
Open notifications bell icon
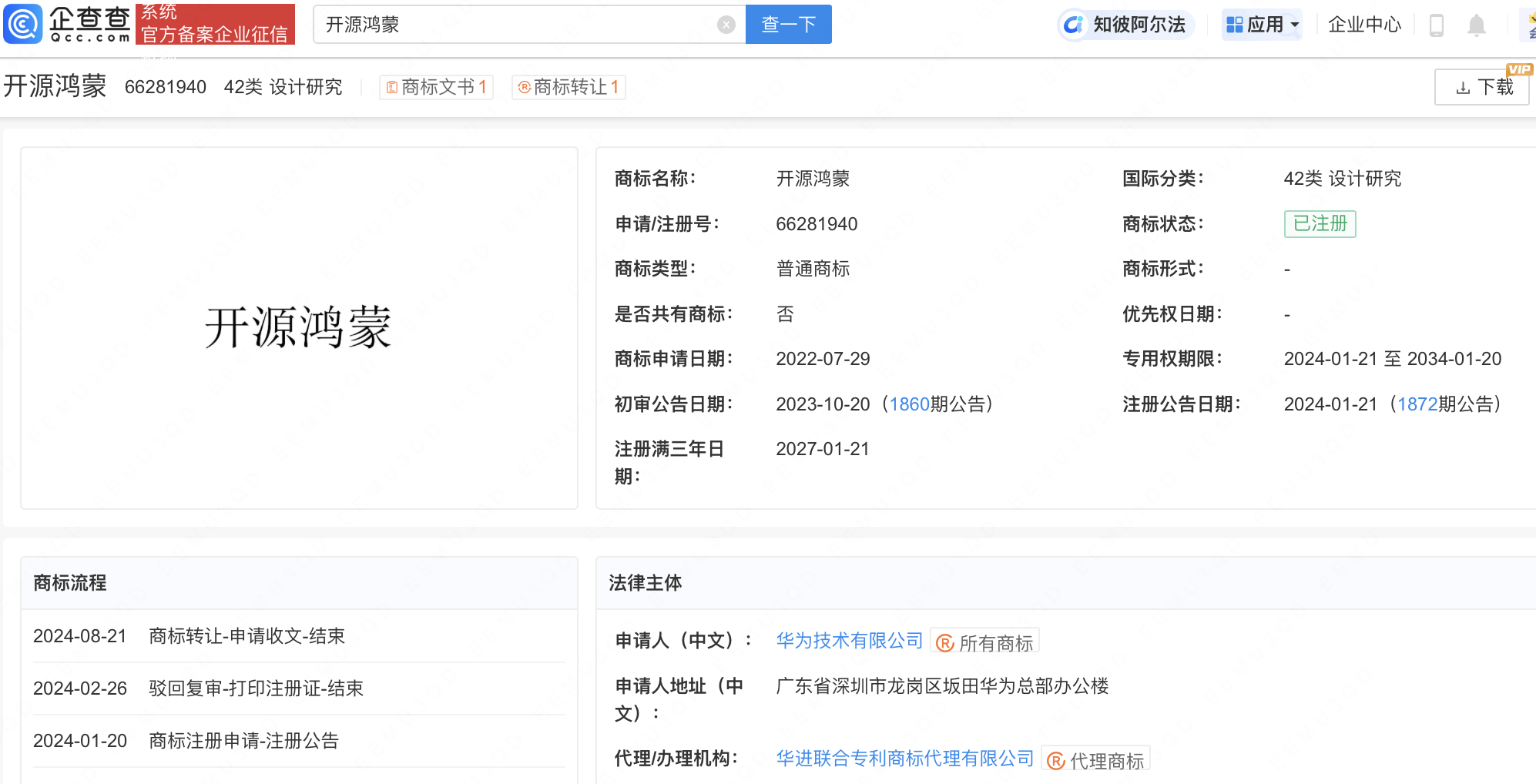pos(1476,25)
